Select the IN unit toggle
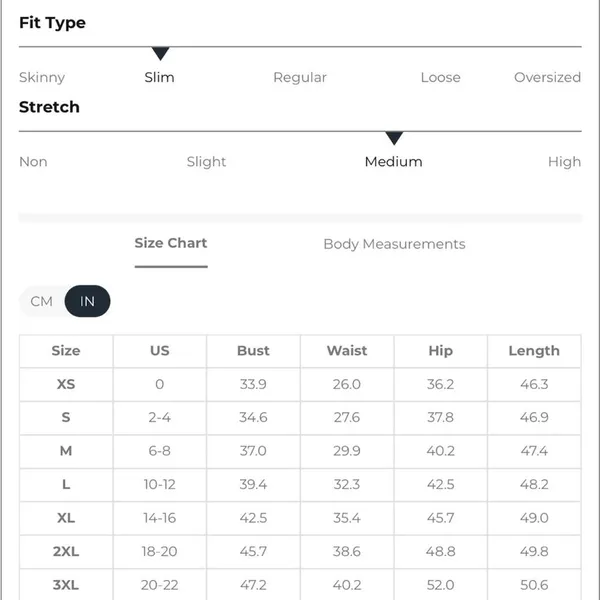 tap(87, 301)
